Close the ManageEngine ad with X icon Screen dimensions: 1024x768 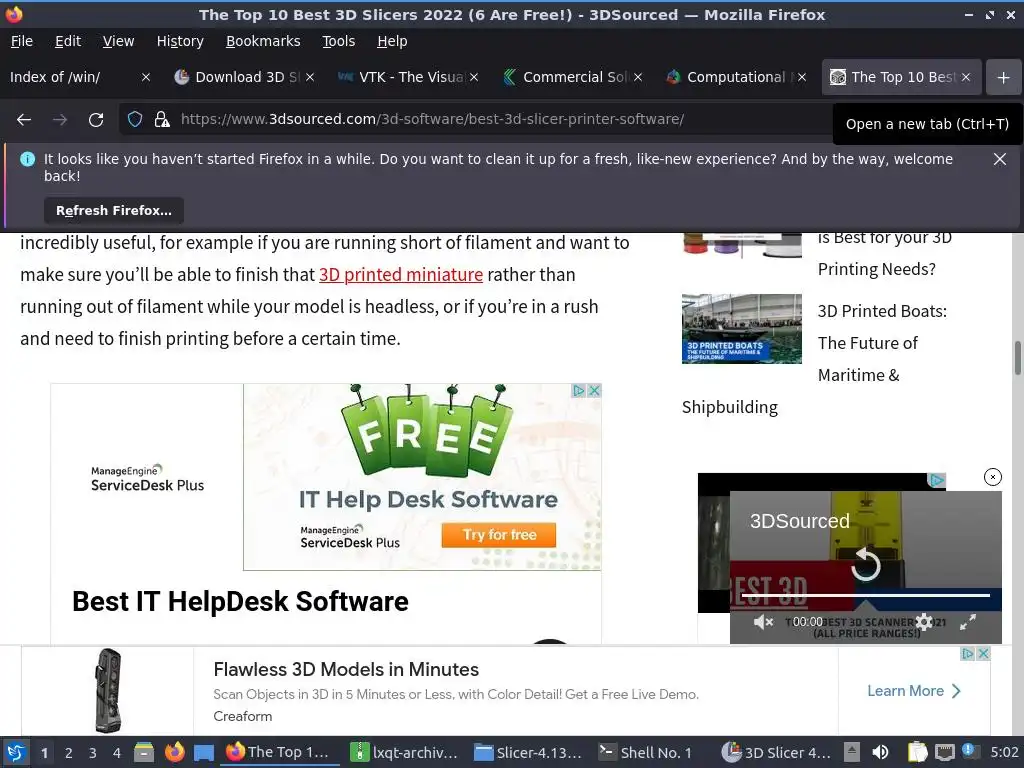[594, 391]
